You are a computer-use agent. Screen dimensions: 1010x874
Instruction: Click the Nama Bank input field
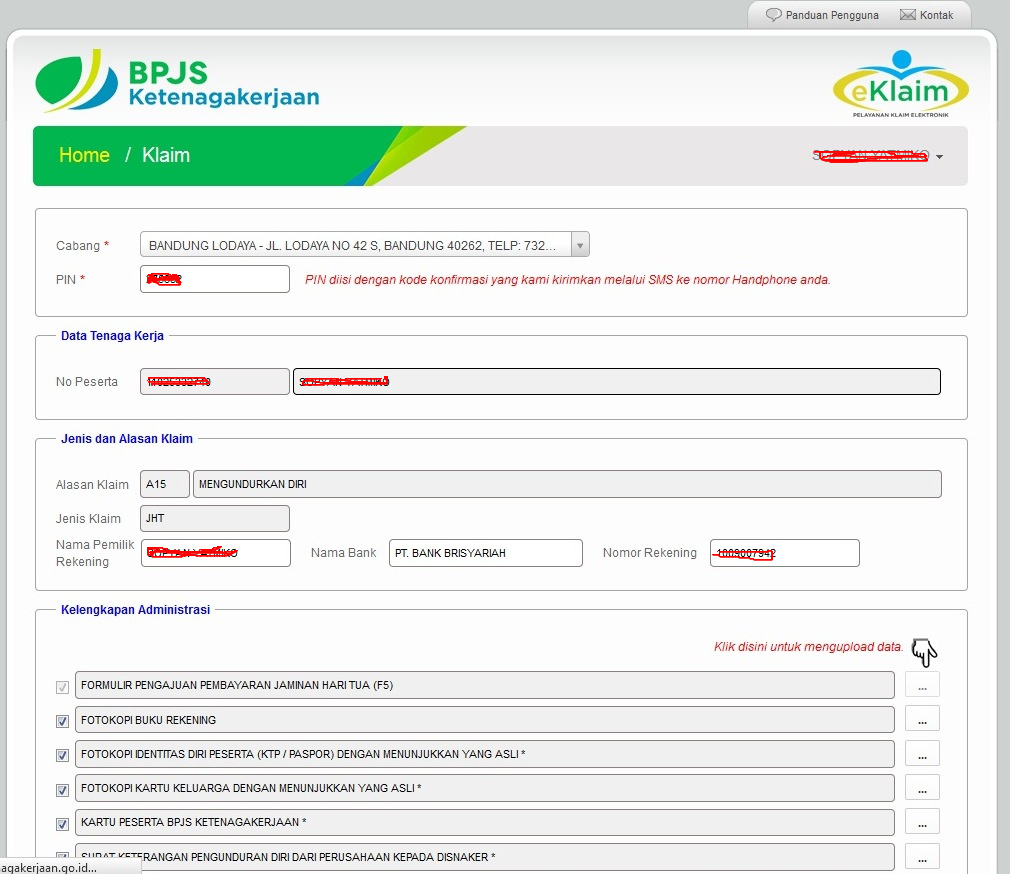pyautogui.click(x=486, y=553)
